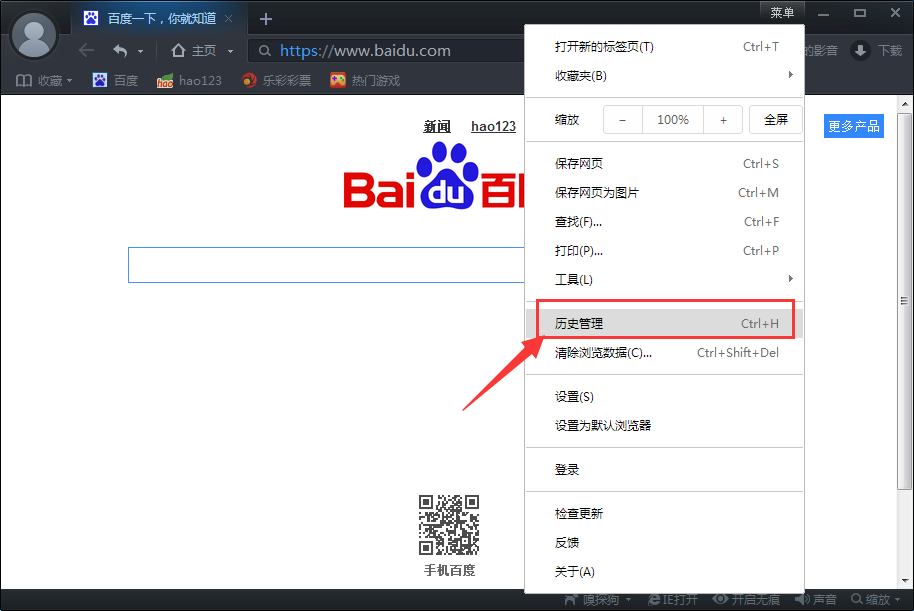914x611 pixels.
Task: Click the Baidu search input box
Action: [326, 265]
